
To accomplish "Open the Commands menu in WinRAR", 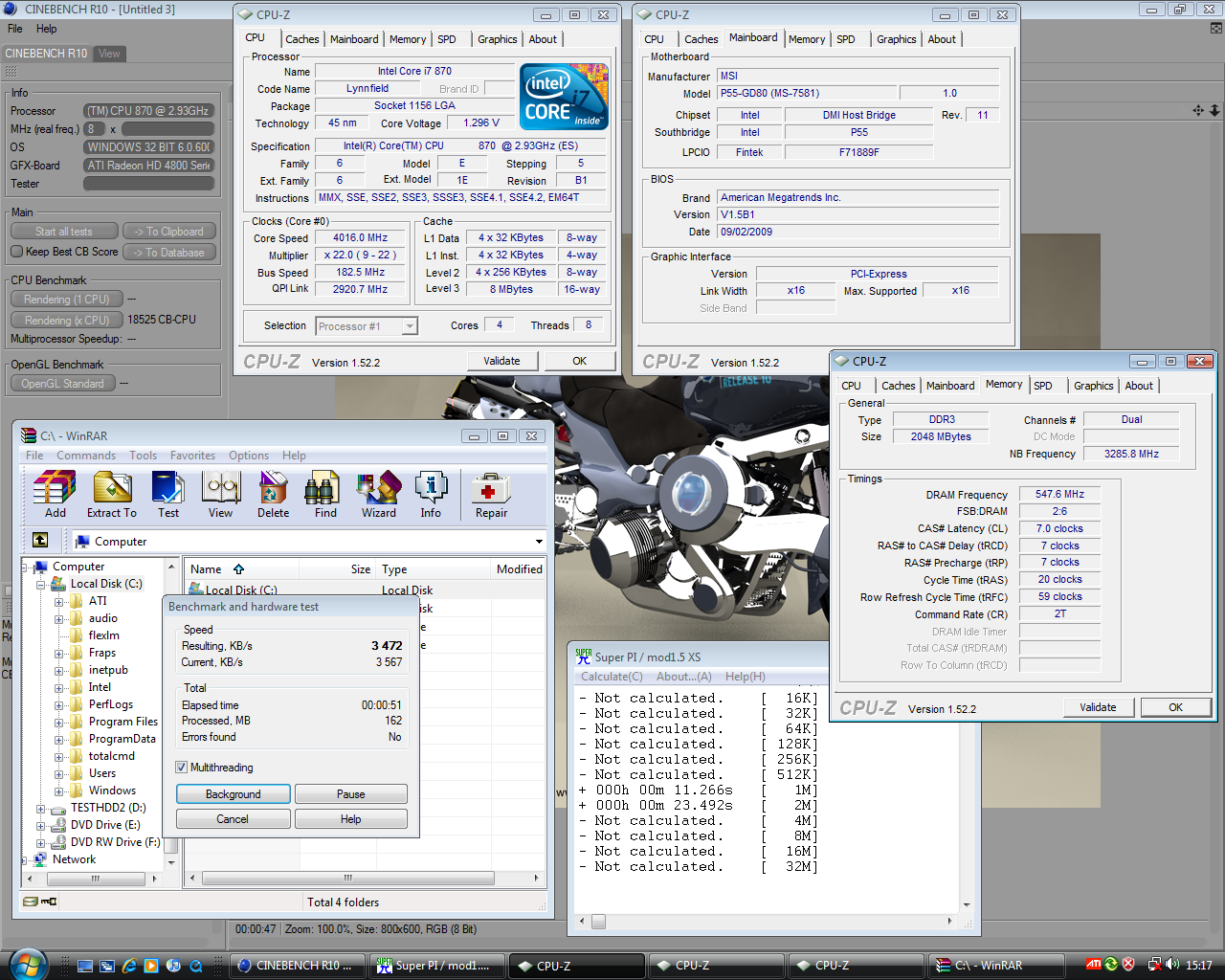I will [x=86, y=456].
